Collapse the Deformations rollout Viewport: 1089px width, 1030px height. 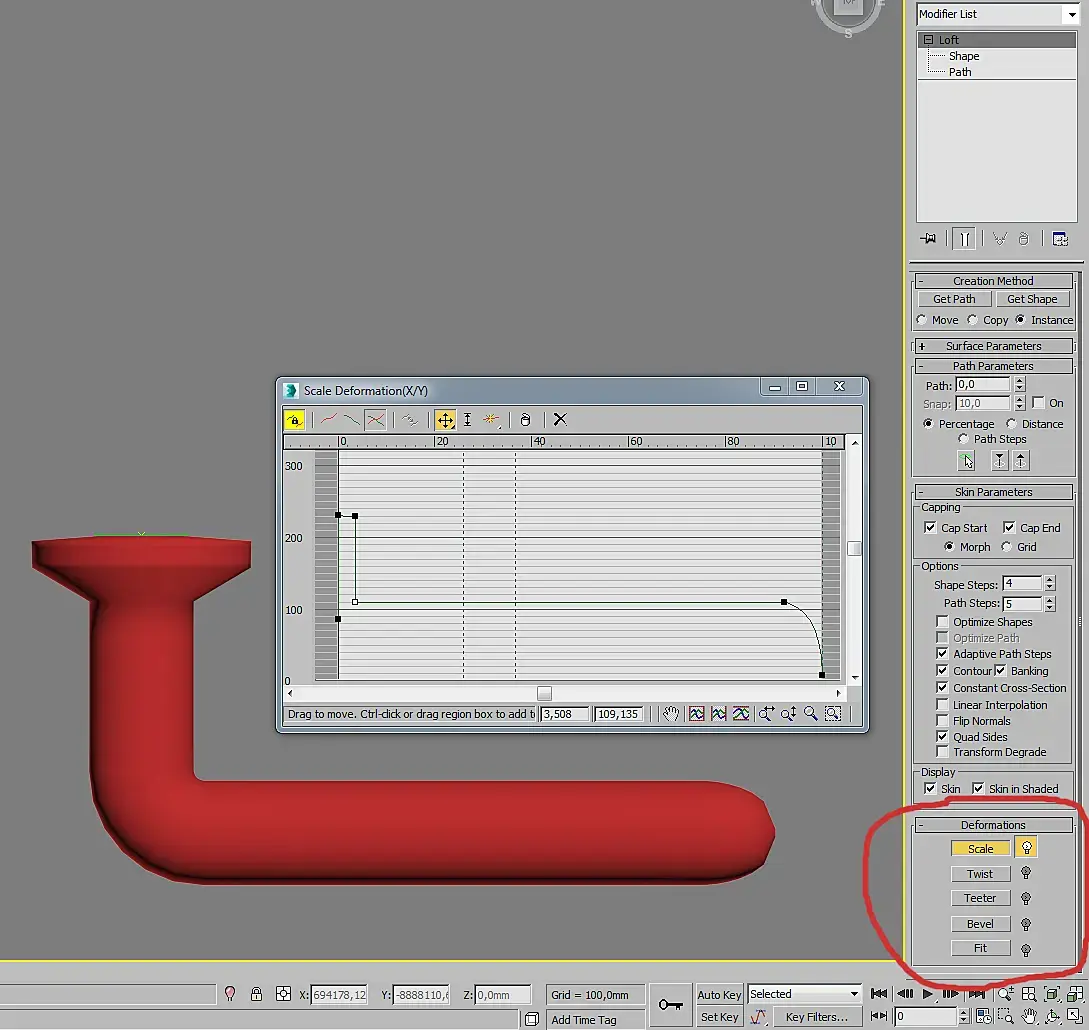point(993,825)
